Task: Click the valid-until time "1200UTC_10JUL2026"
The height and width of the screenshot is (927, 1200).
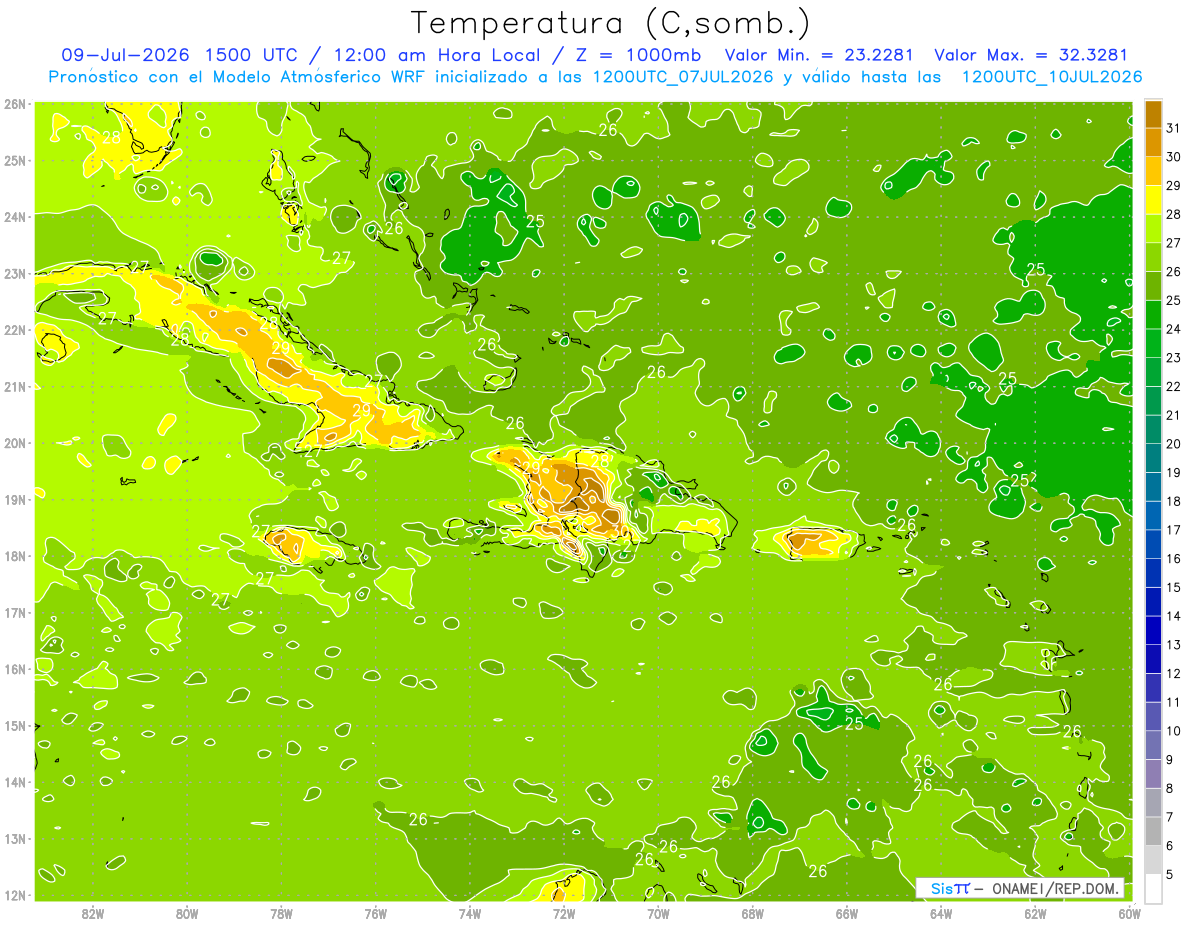Action: click(1052, 76)
